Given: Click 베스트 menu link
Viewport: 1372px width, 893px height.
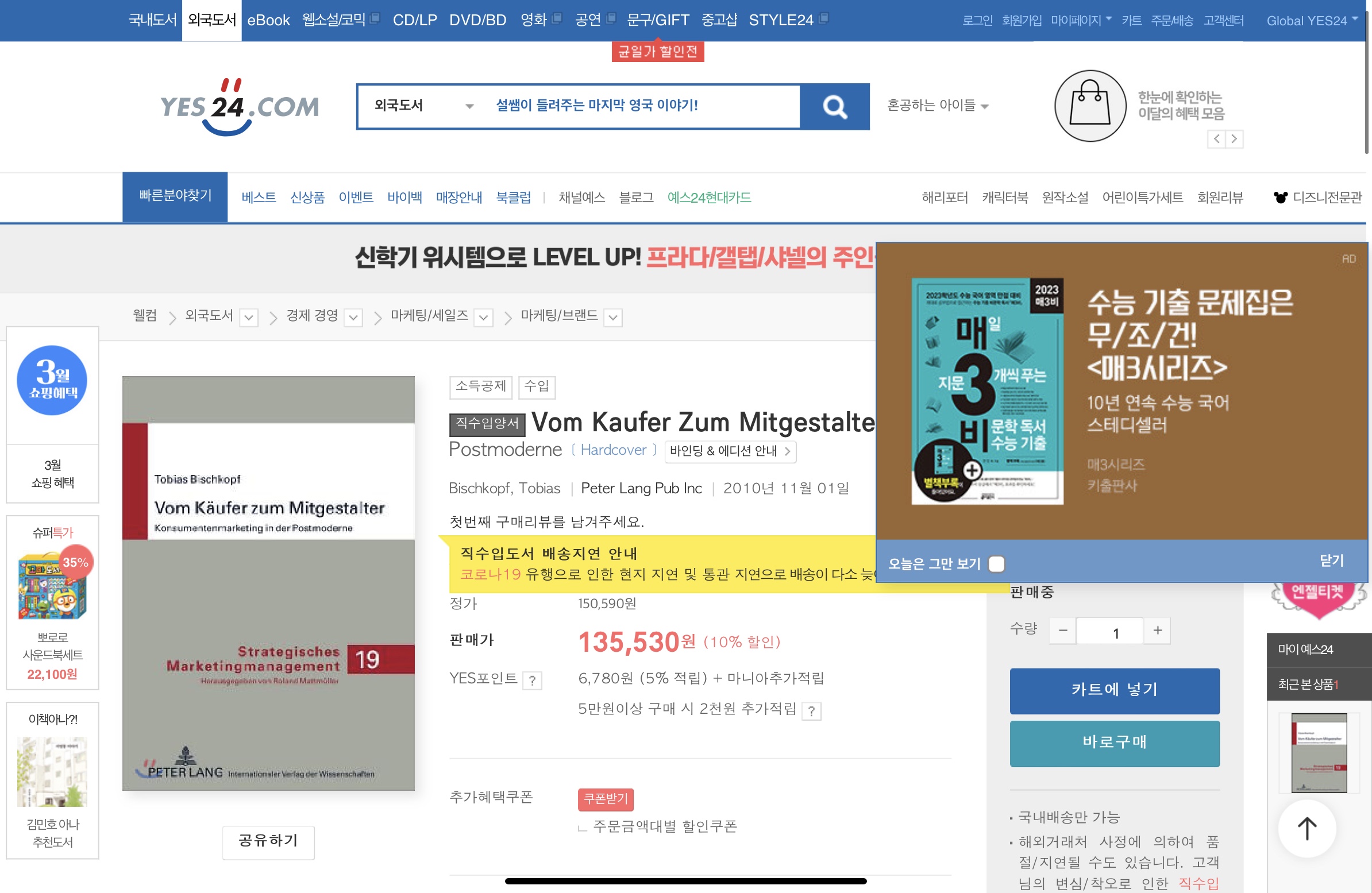Looking at the screenshot, I should click(259, 198).
